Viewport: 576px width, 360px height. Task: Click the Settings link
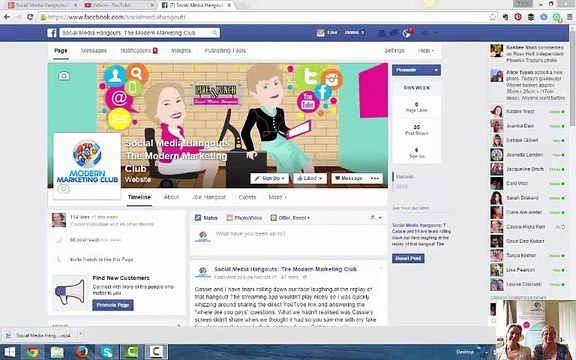click(x=394, y=51)
